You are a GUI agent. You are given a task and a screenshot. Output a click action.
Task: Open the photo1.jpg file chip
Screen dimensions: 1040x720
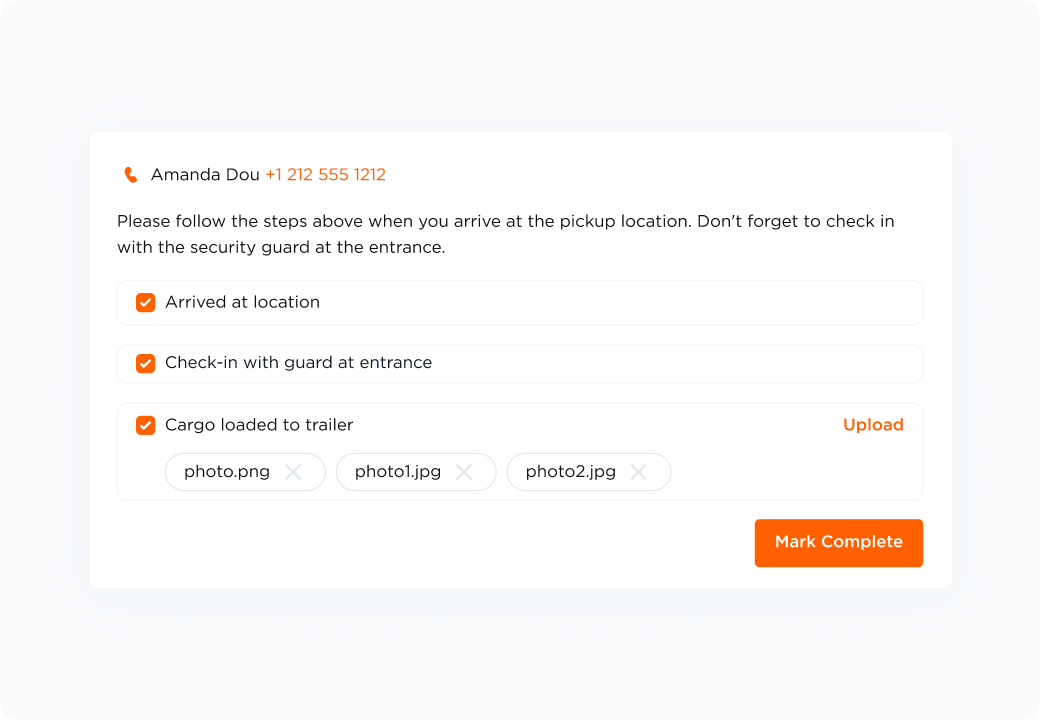[398, 472]
